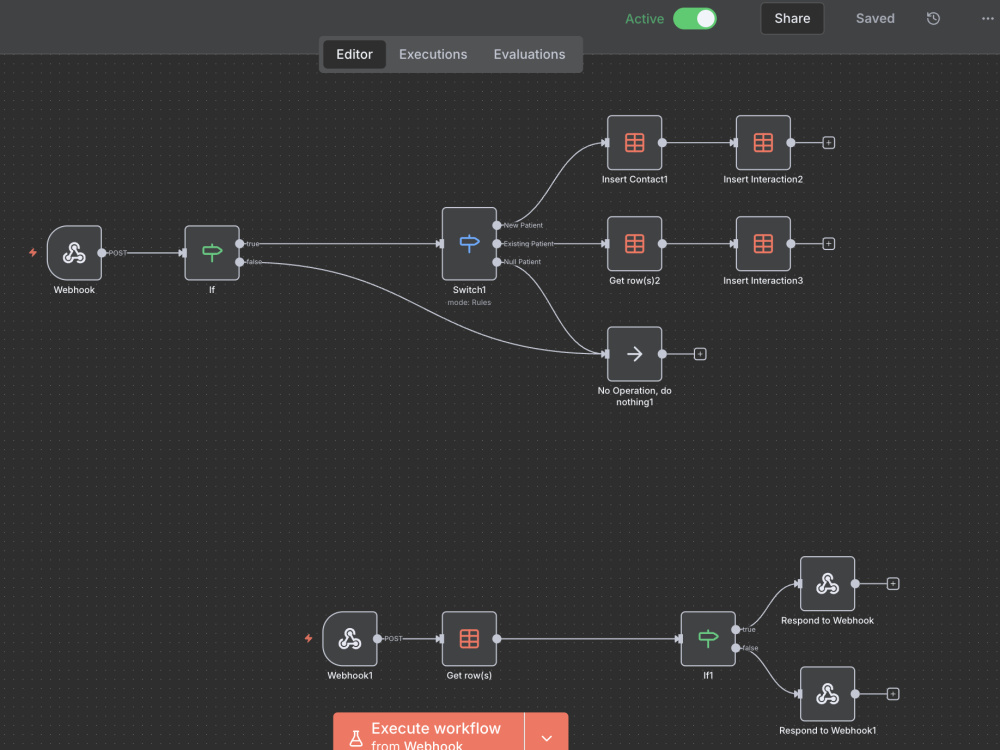Open the Respond to Webhook node
Viewport: 1000px width, 750px height.
pyautogui.click(x=827, y=584)
